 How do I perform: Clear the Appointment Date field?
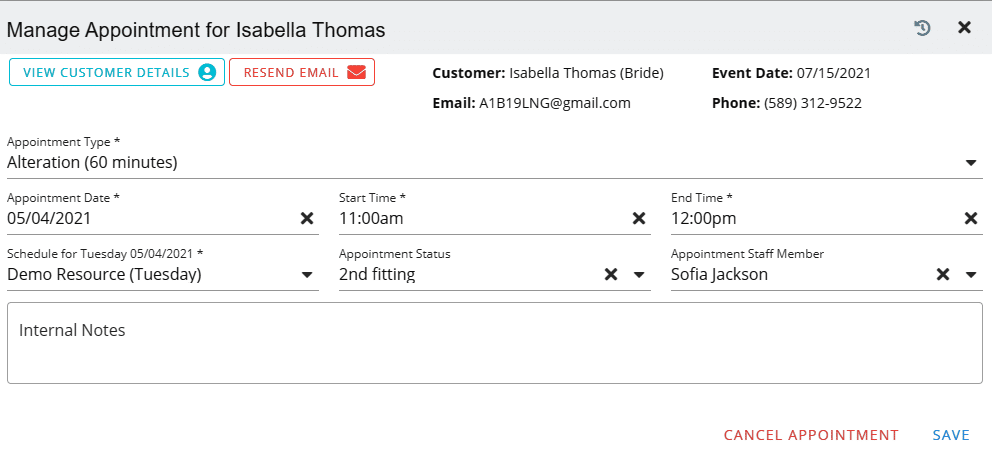click(x=307, y=218)
